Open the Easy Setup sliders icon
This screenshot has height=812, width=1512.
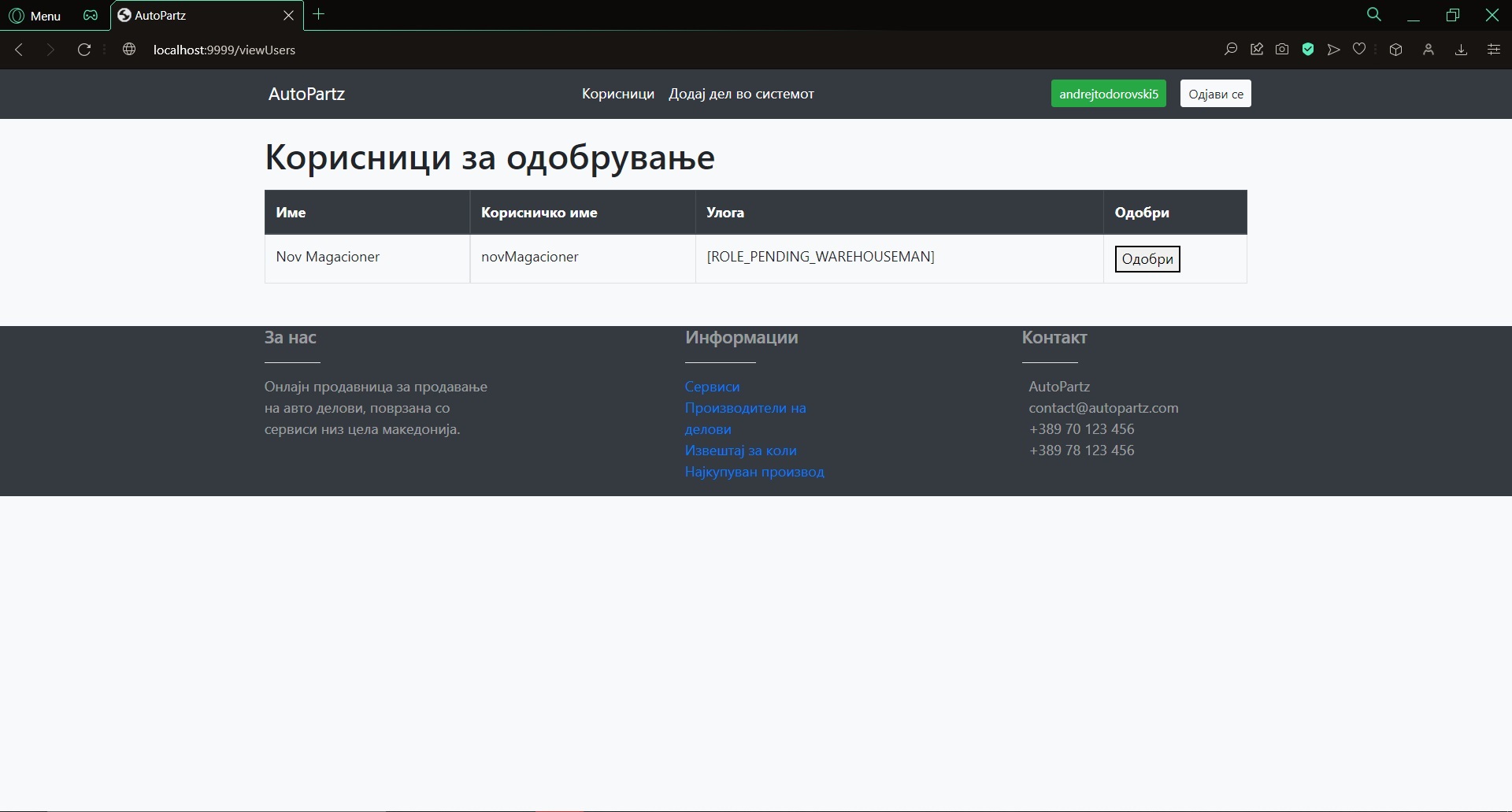(1493, 50)
